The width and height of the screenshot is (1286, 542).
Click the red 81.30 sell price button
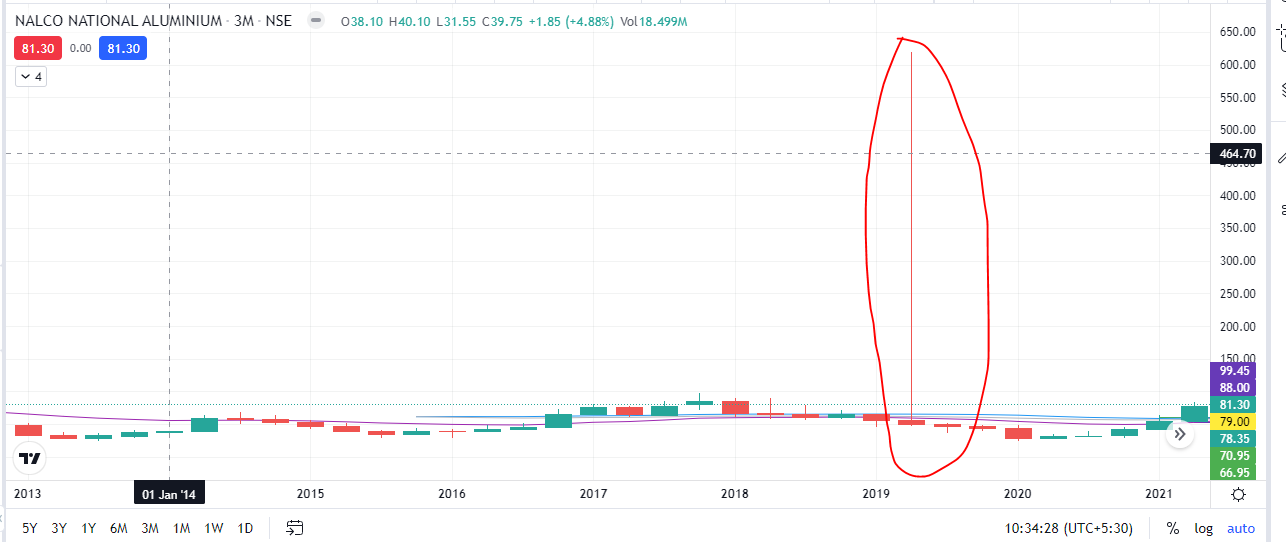(x=38, y=47)
